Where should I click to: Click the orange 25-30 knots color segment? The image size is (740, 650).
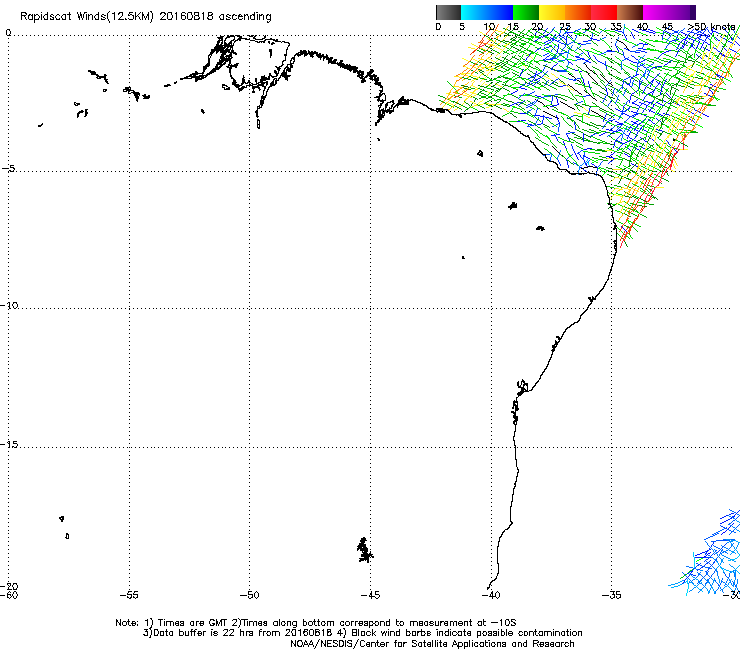point(578,12)
